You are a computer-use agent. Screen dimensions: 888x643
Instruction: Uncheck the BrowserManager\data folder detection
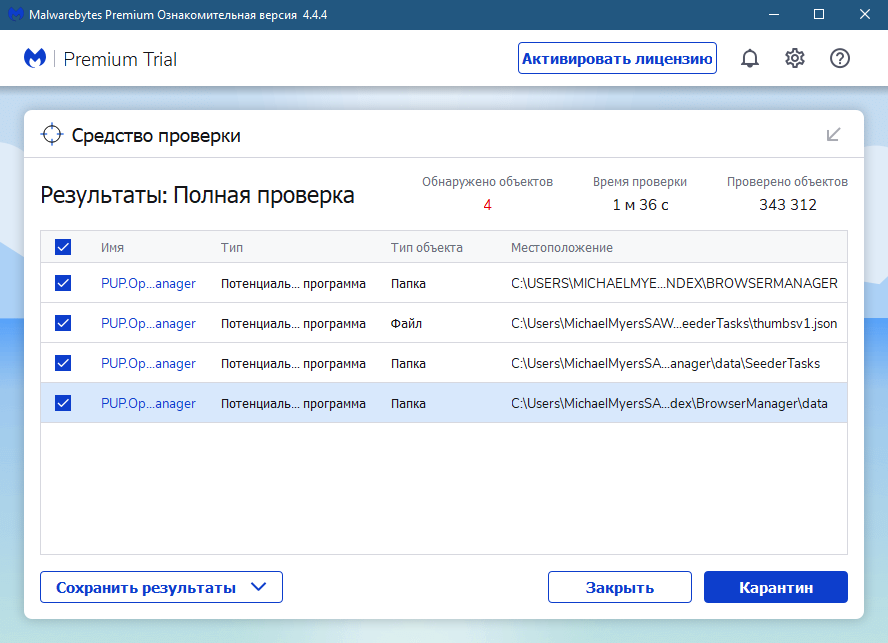point(63,403)
